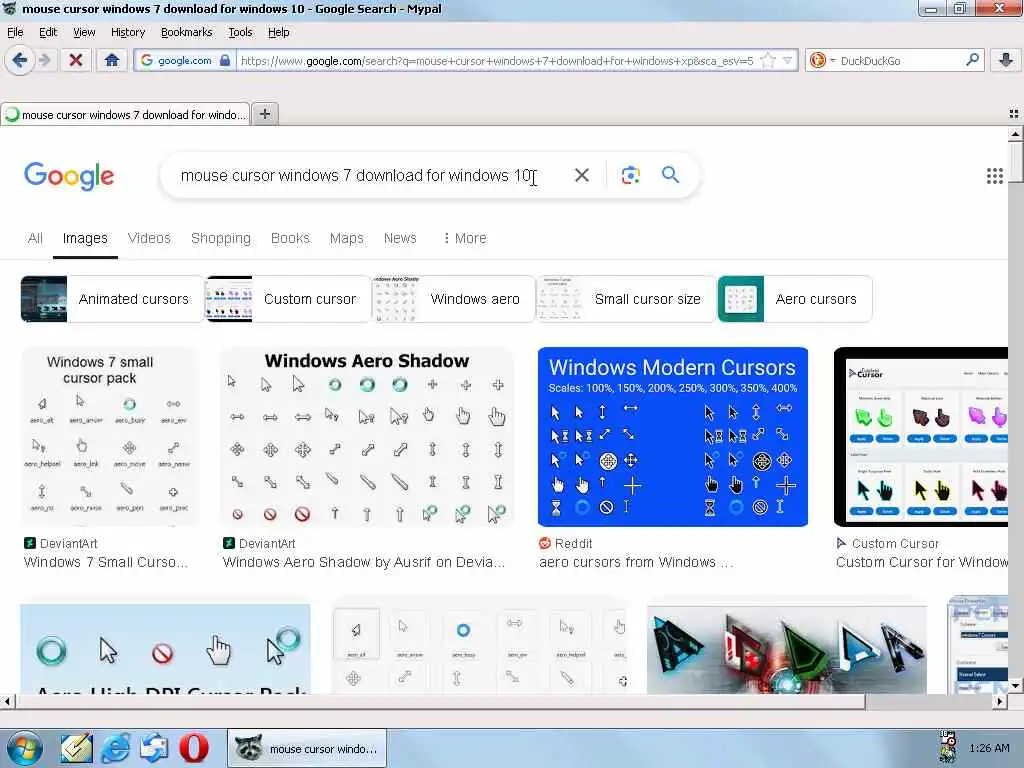
Task: Click the padlock site security icon
Action: [x=225, y=61]
